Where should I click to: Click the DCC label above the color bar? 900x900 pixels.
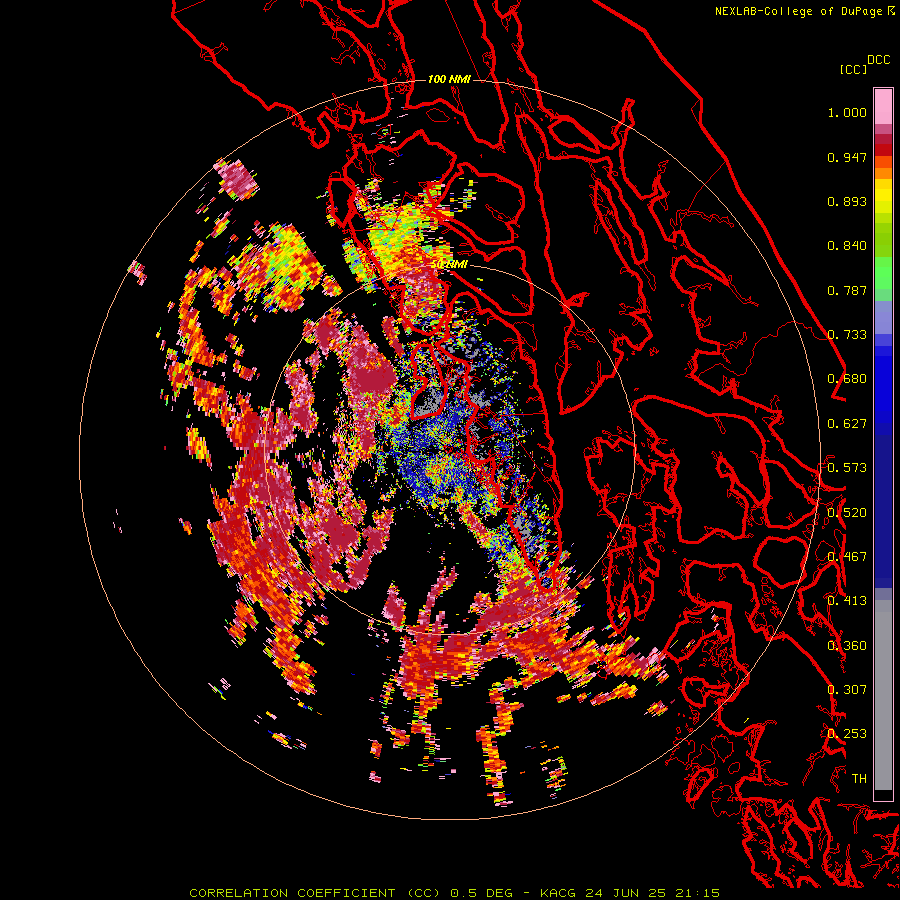[878, 60]
